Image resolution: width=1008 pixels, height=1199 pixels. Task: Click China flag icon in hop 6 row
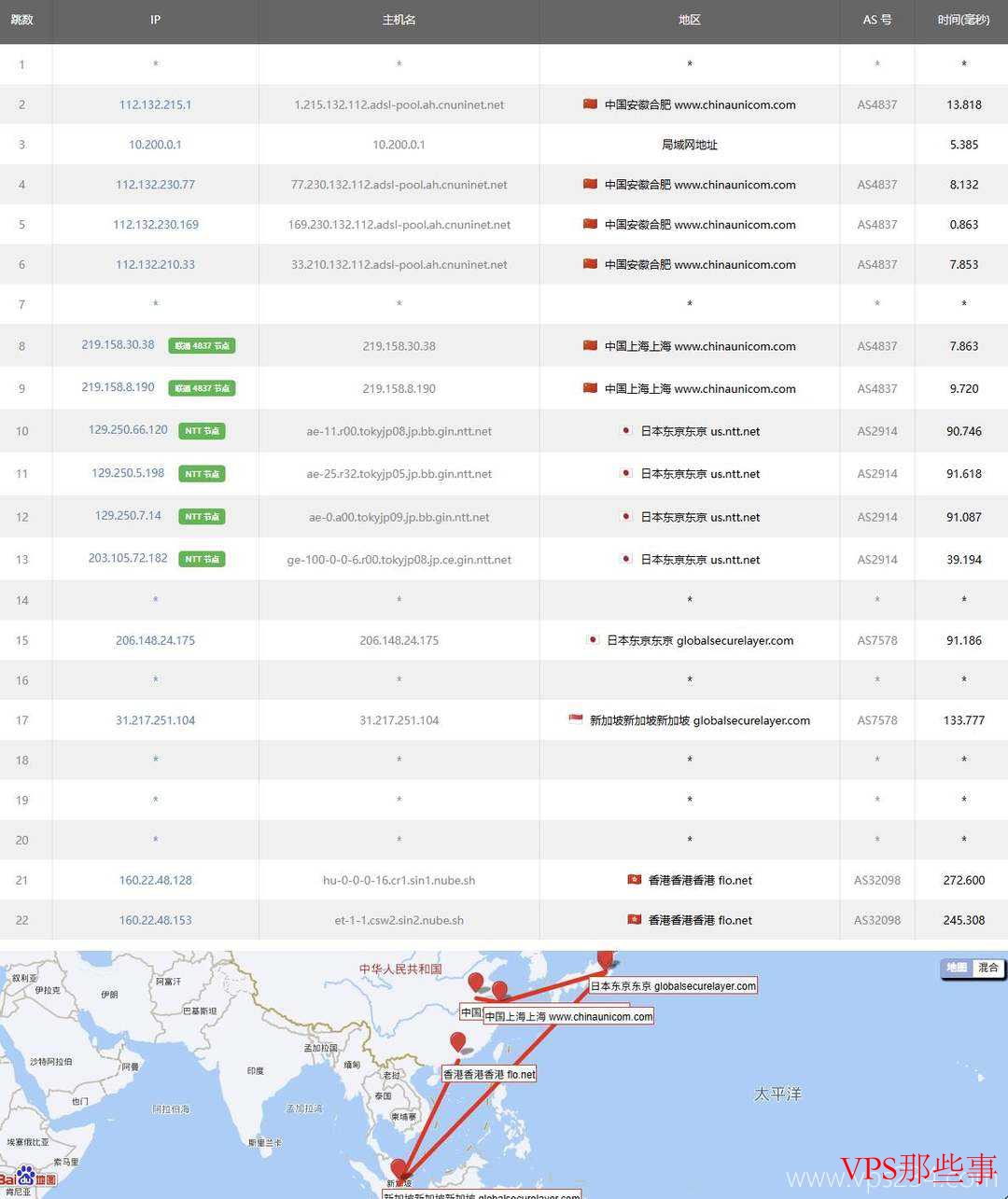click(590, 264)
